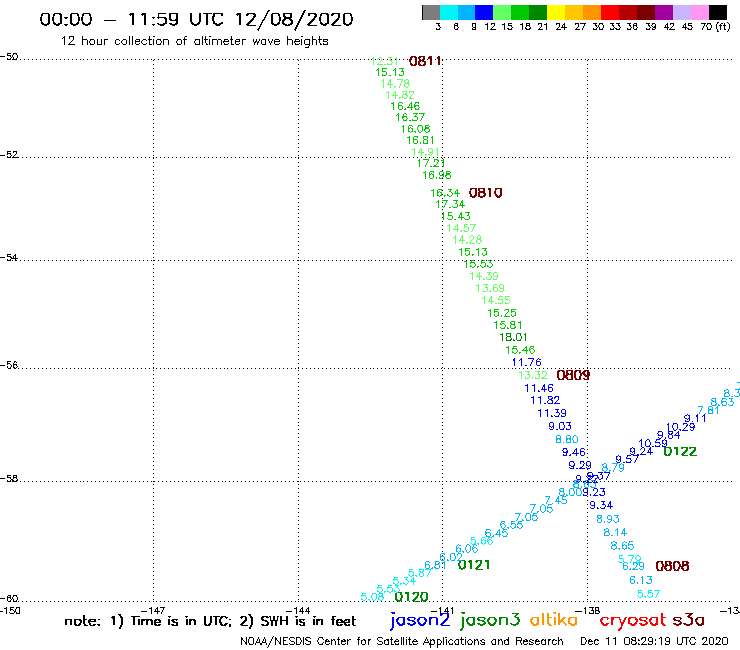Select the longitude axis label -147
This screenshot has width=740, height=650.
point(153,611)
